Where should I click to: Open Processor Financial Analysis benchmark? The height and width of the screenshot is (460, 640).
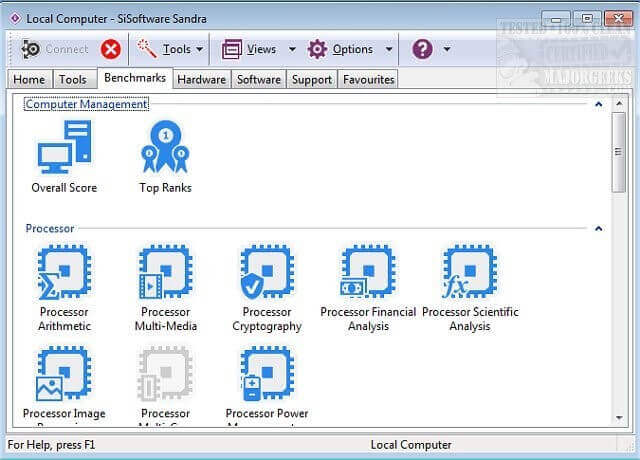tap(367, 273)
